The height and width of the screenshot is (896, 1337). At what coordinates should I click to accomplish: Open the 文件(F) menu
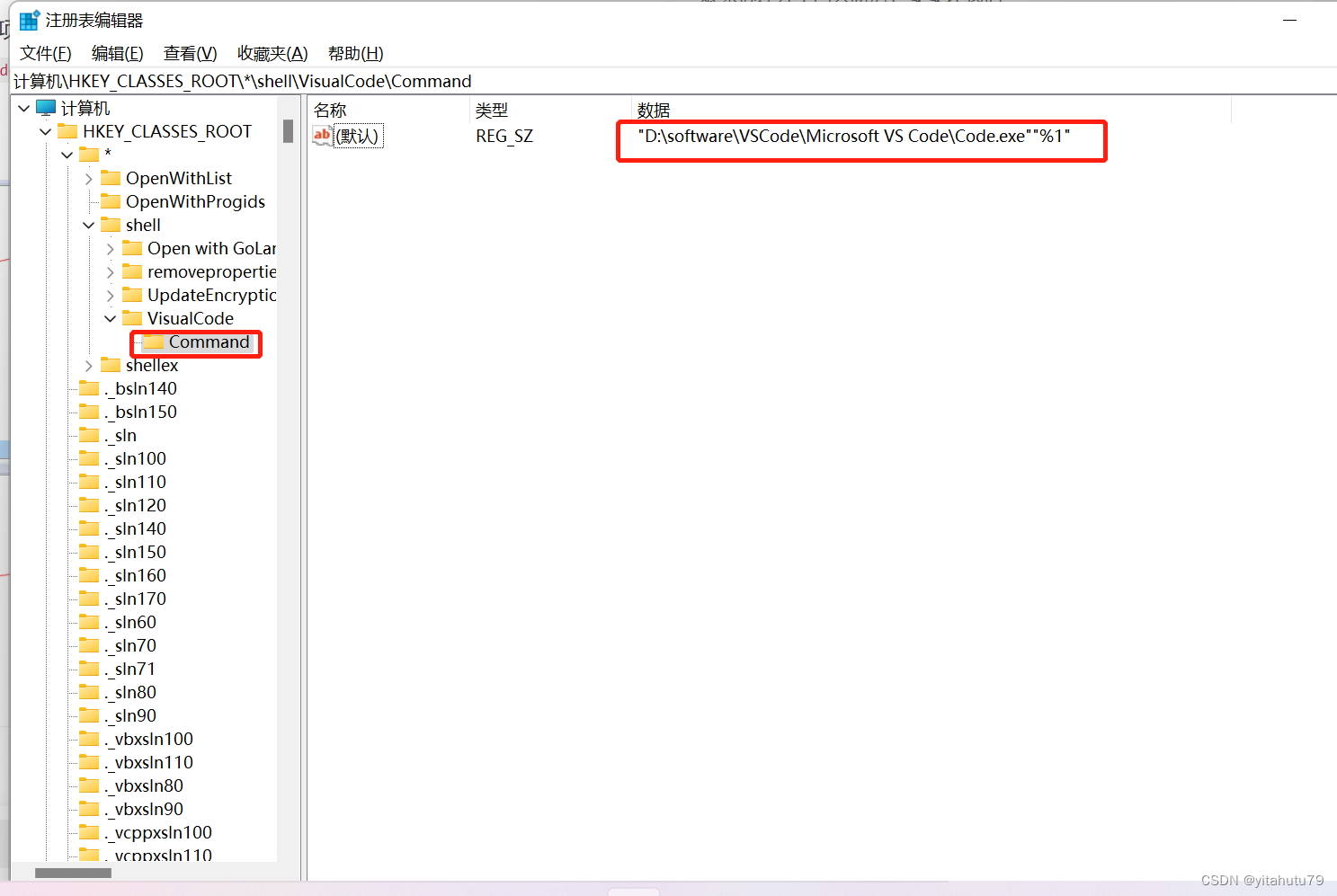pyautogui.click(x=46, y=54)
